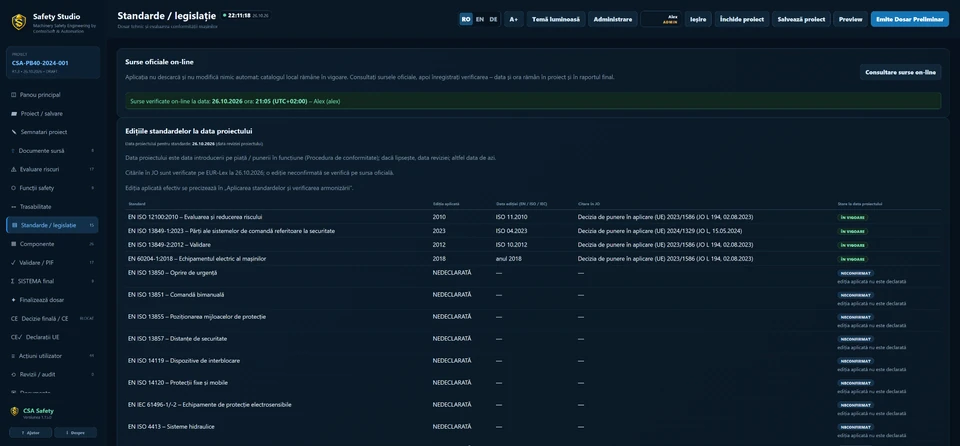960x446 pixels.
Task: Click the Ieșire logout button
Action: pyautogui.click(x=698, y=20)
